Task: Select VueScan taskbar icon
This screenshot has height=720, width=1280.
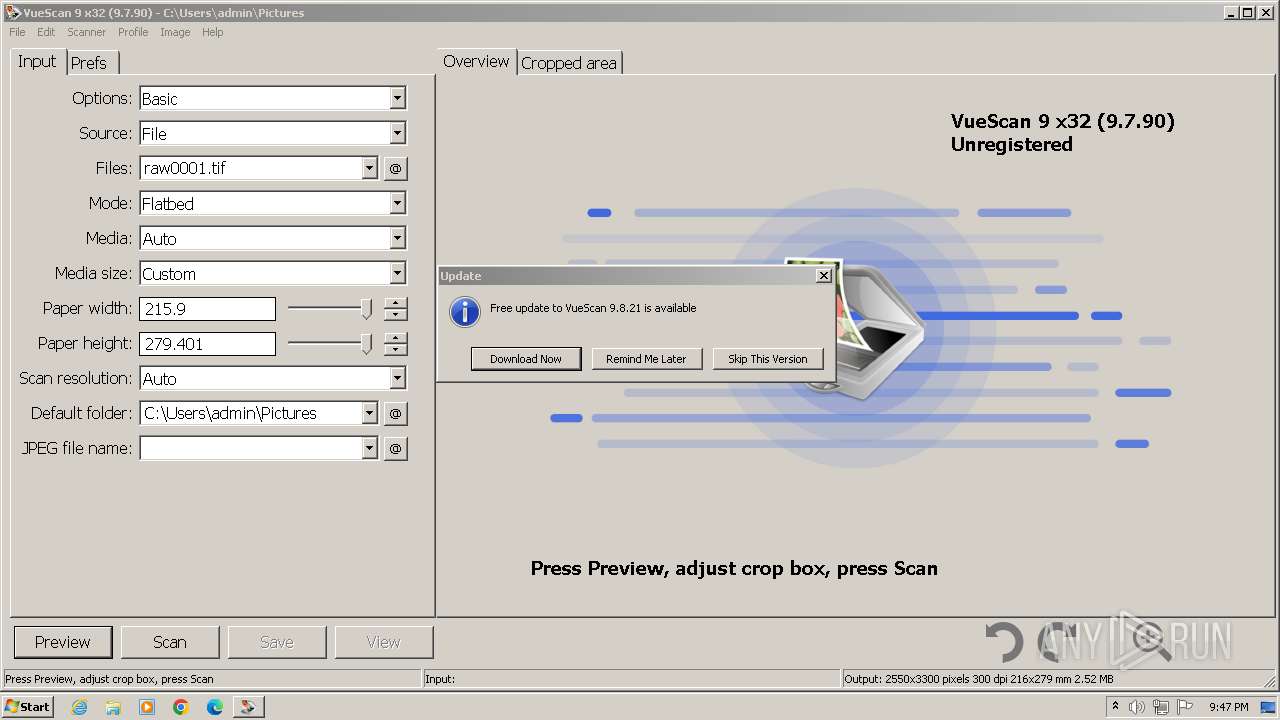Action: pyautogui.click(x=249, y=707)
